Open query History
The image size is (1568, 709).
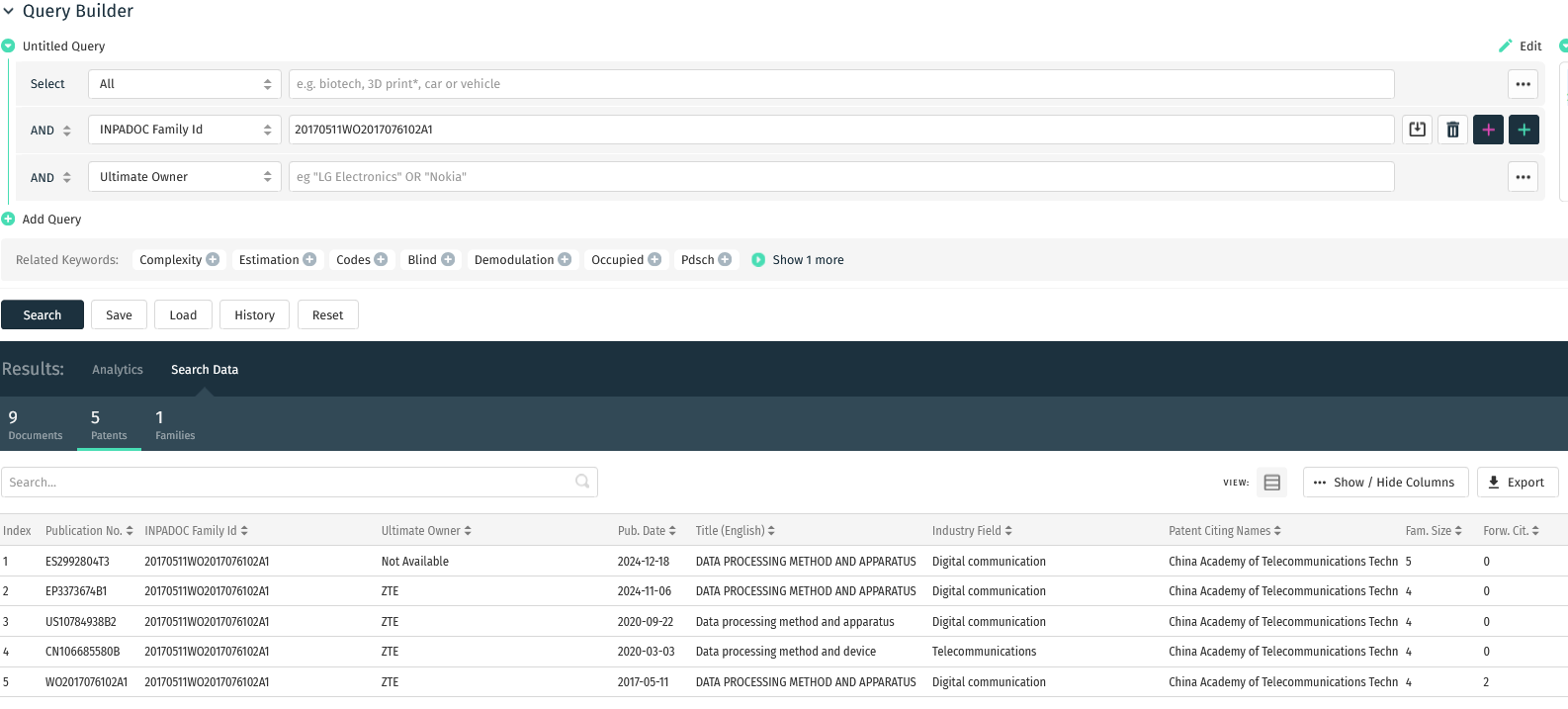coord(254,314)
